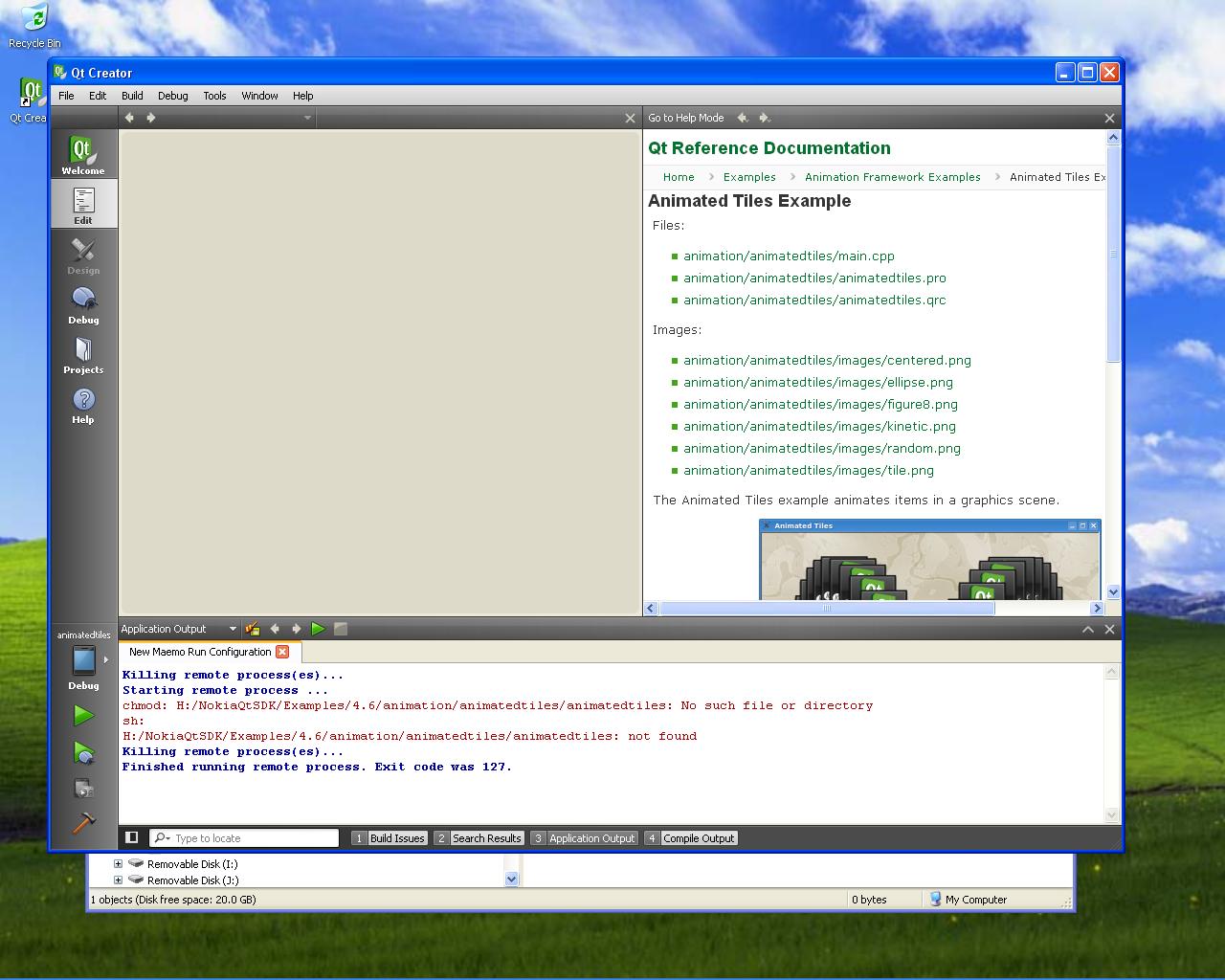Click the package/deploy icon above the hammer
1225x980 pixels.
click(83, 789)
